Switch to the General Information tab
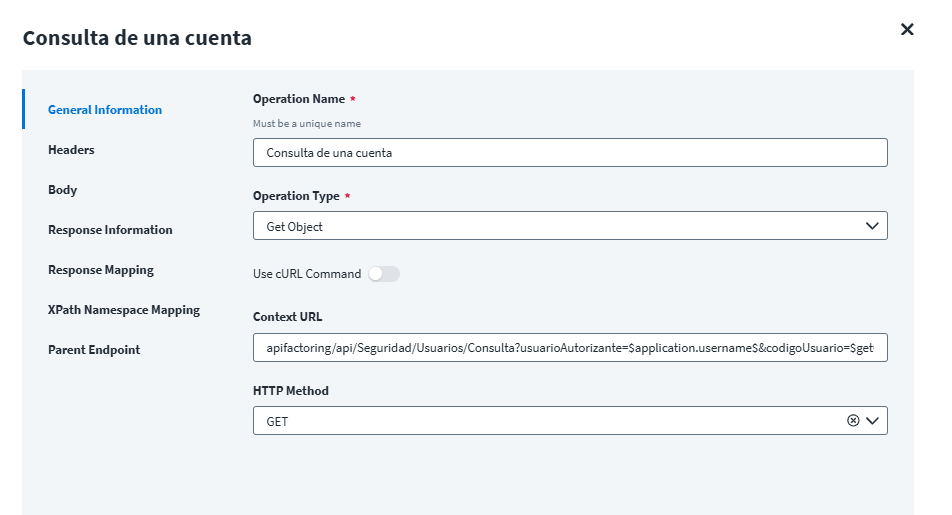952x515 pixels. click(x=105, y=110)
